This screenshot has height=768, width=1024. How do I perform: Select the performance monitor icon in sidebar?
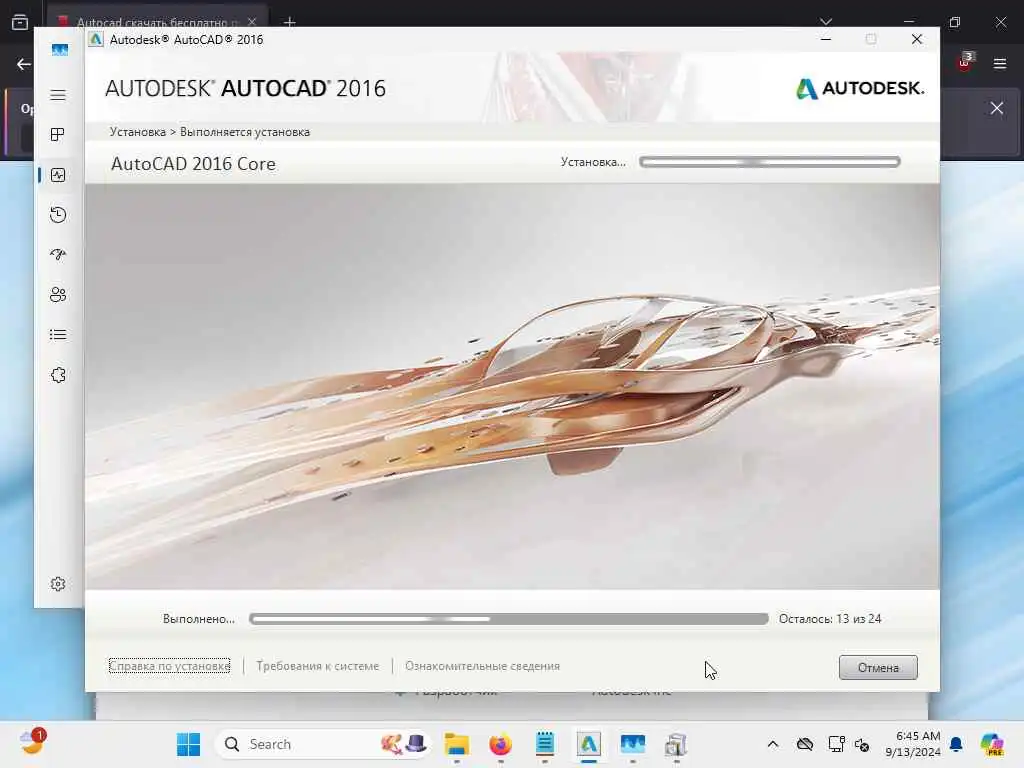click(x=58, y=175)
